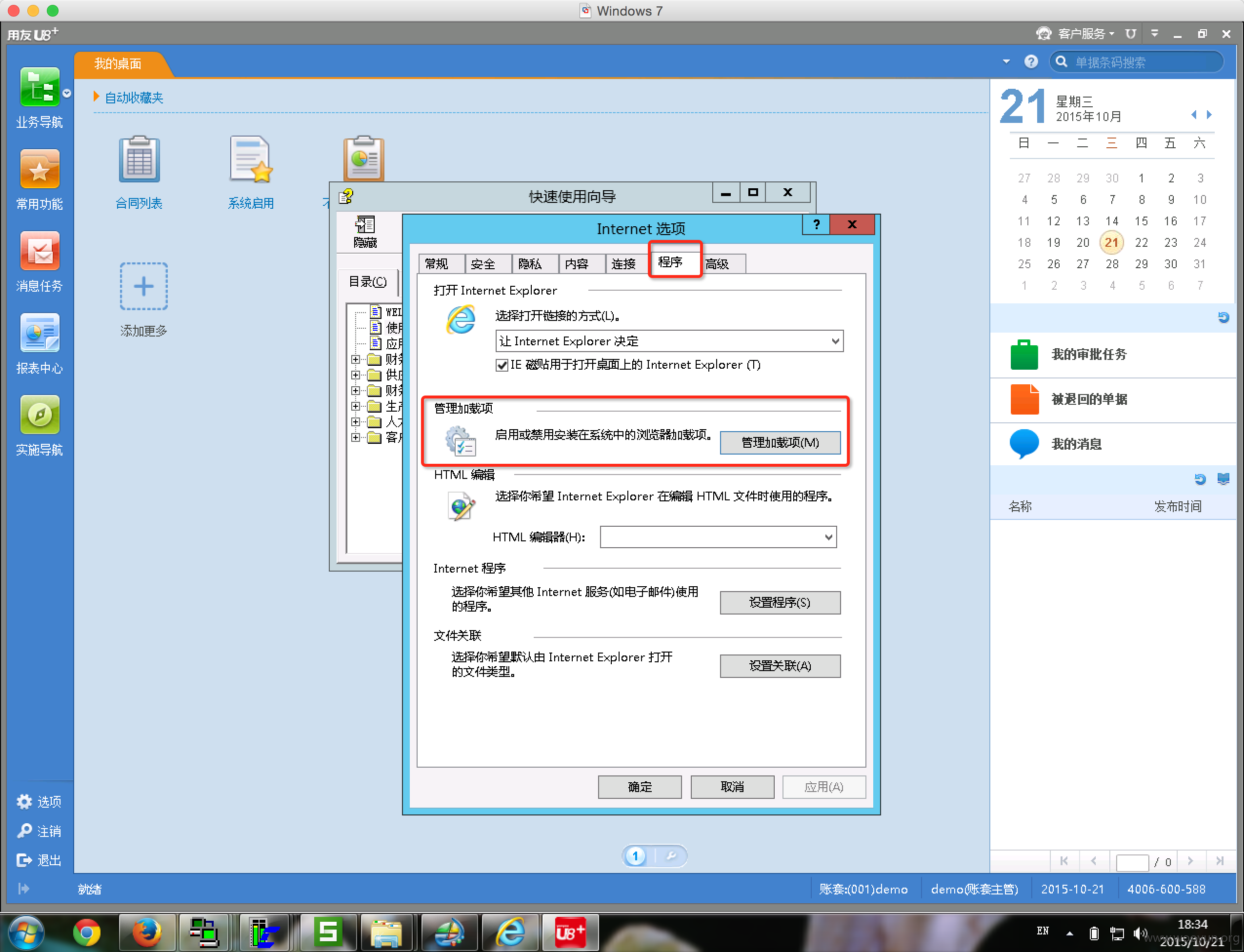
Task: Open the 选择打开链接的方式 dropdown
Action: pos(669,341)
